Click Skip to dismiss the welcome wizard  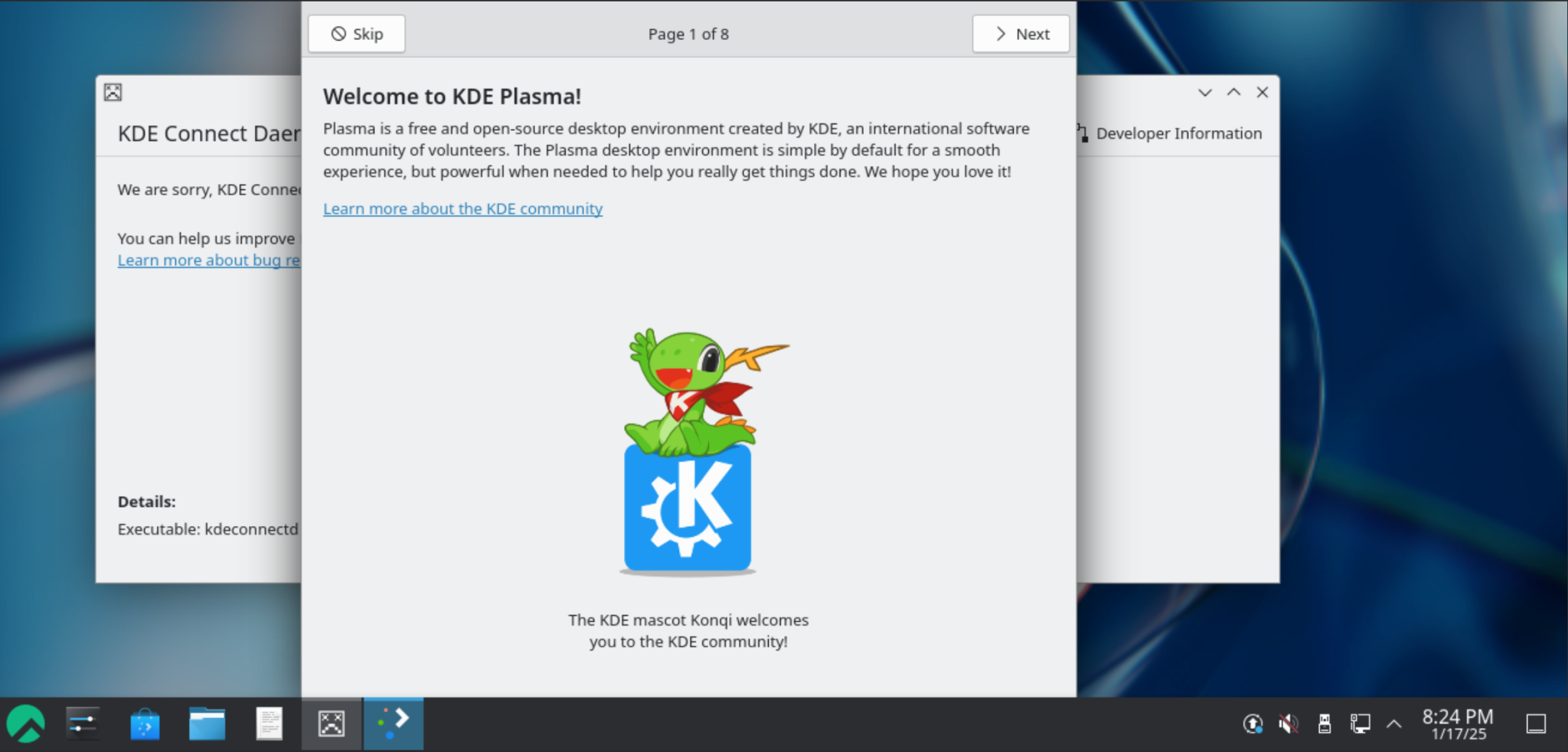pyautogui.click(x=355, y=34)
